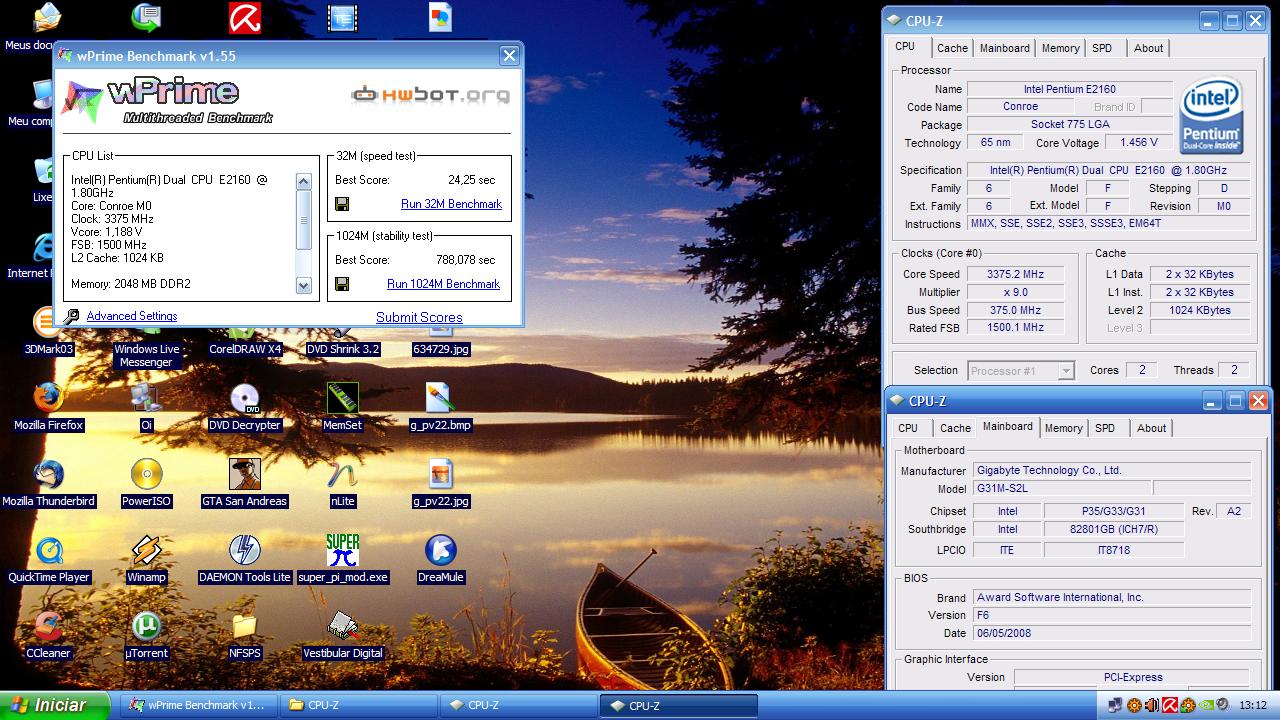Open DVD Decrypter shortcut
The image size is (1280, 720).
click(244, 407)
